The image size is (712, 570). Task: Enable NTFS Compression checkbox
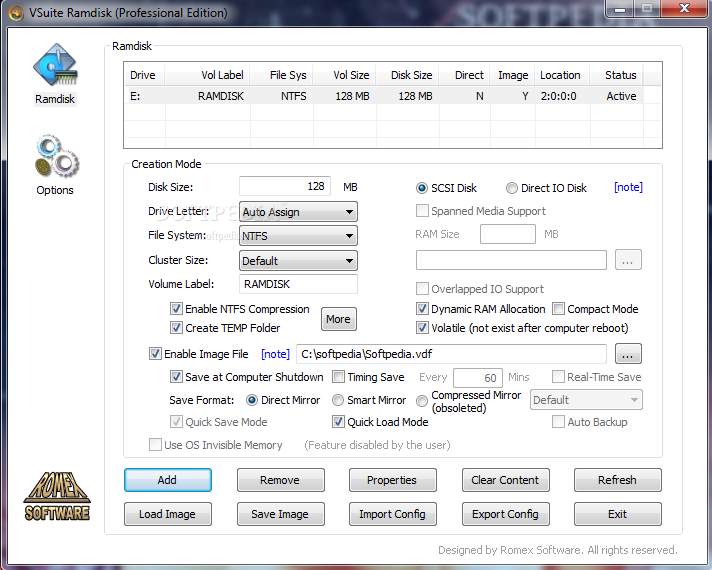coord(176,309)
